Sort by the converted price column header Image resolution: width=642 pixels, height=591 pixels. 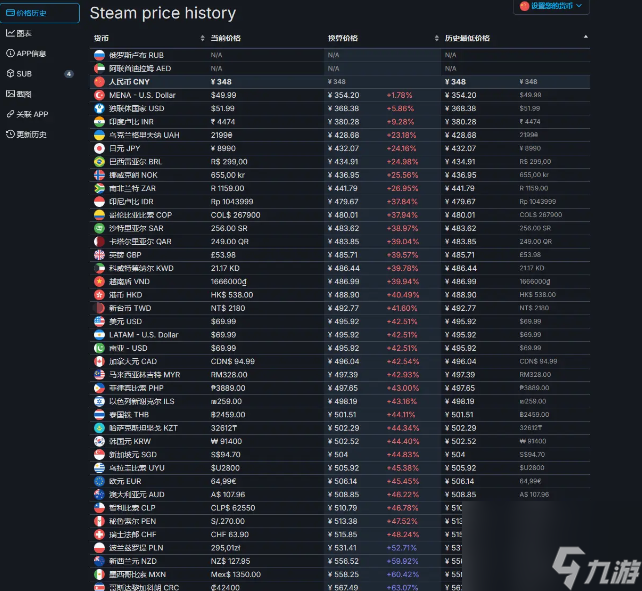383,38
